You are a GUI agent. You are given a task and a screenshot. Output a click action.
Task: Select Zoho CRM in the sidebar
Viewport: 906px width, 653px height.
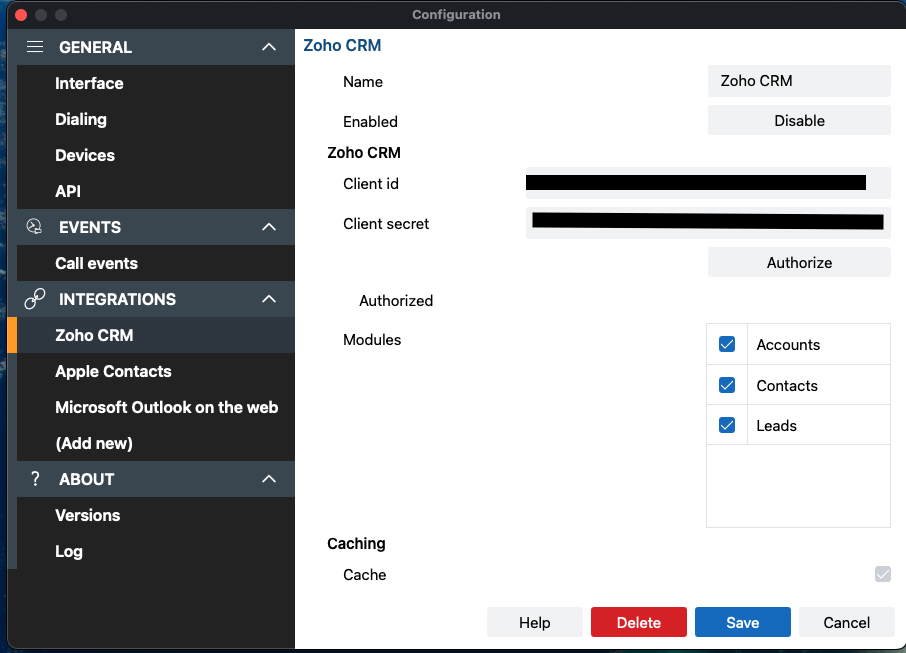156,335
